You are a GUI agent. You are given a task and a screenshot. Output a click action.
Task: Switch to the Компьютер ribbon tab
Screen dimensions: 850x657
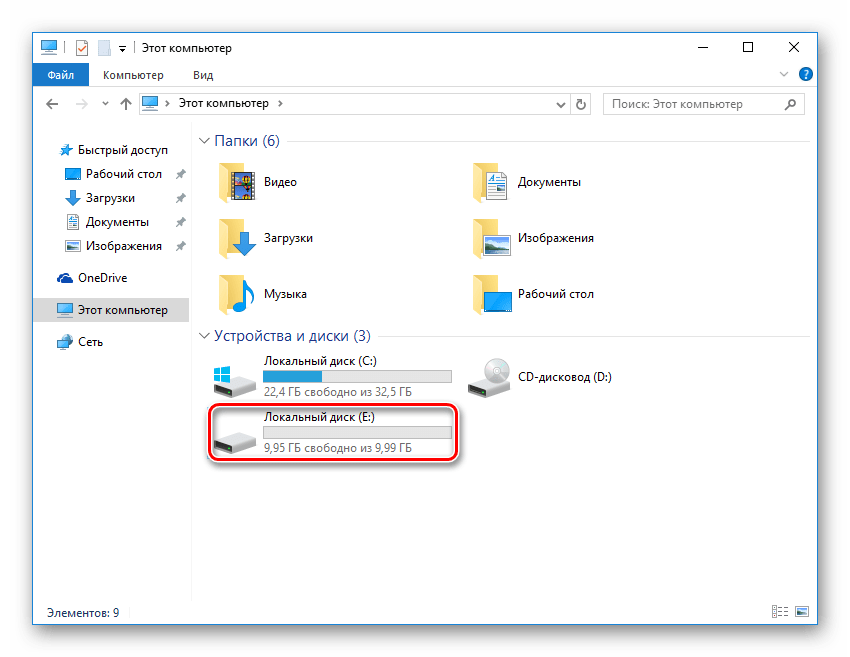pos(133,74)
